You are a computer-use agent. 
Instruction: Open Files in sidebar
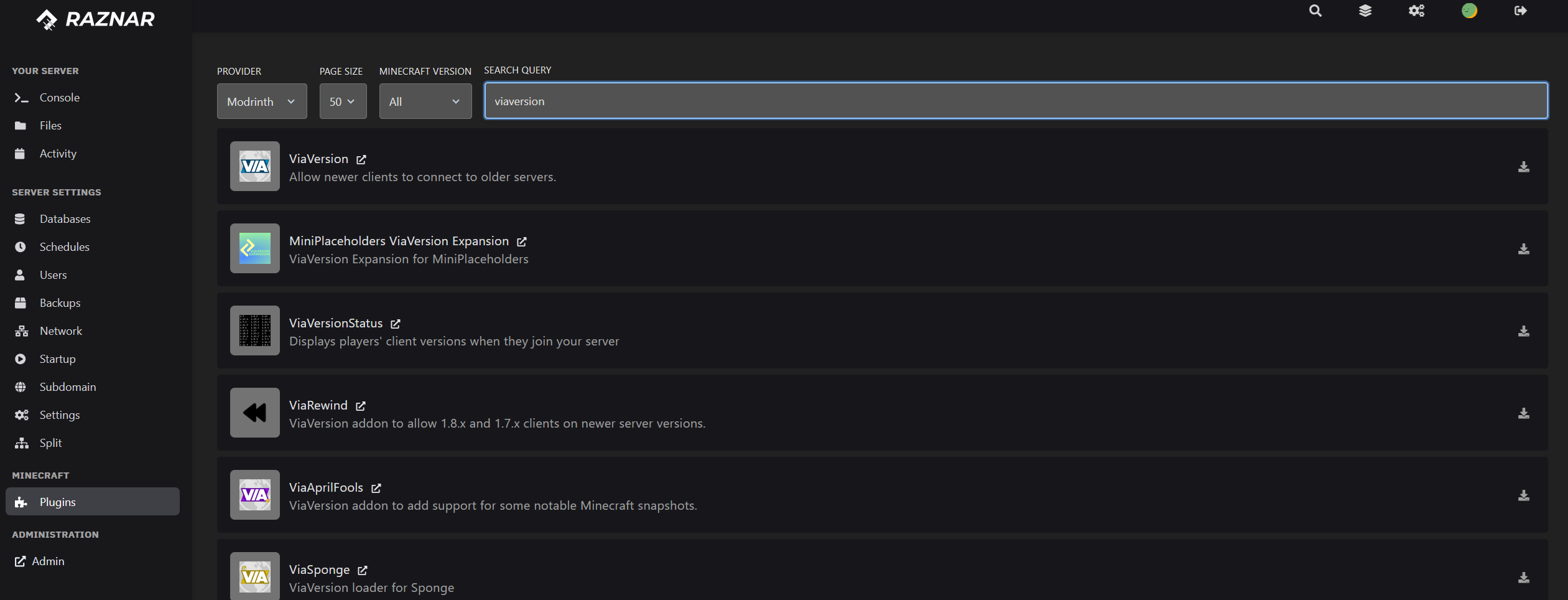(x=93, y=125)
